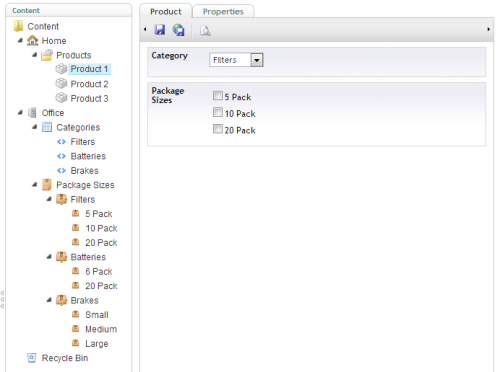Click the toolbar right scroll arrow

tap(488, 29)
